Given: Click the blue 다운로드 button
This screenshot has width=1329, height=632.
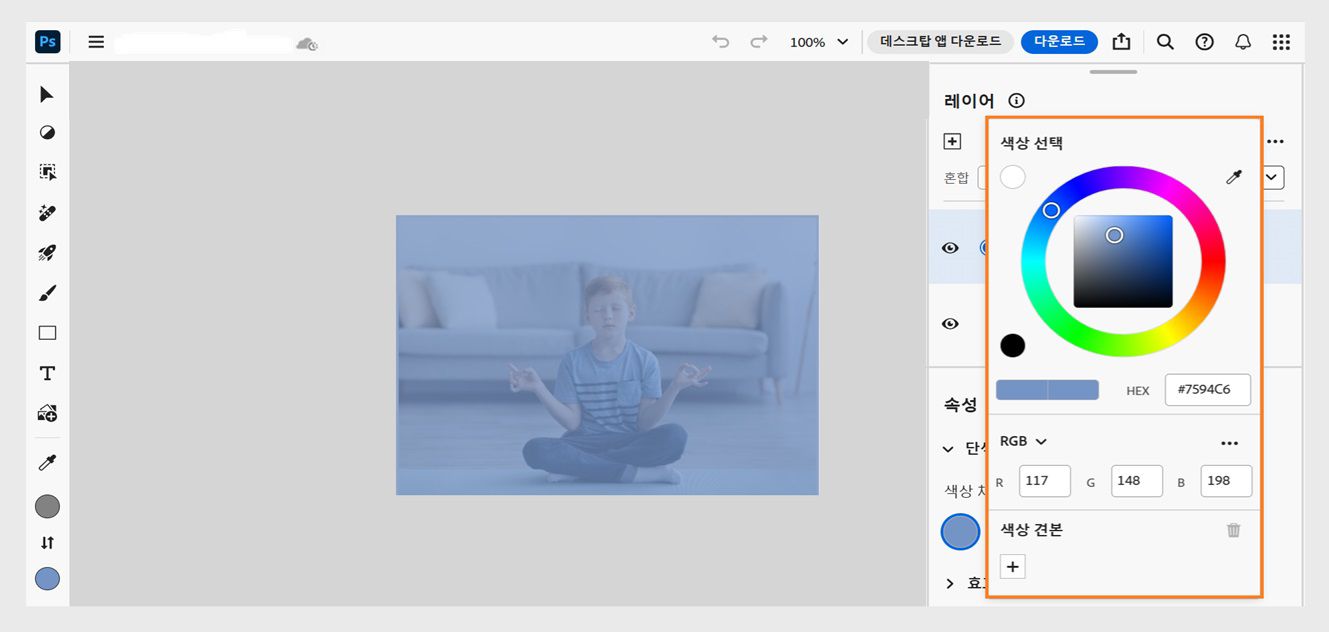Looking at the screenshot, I should pos(1059,42).
